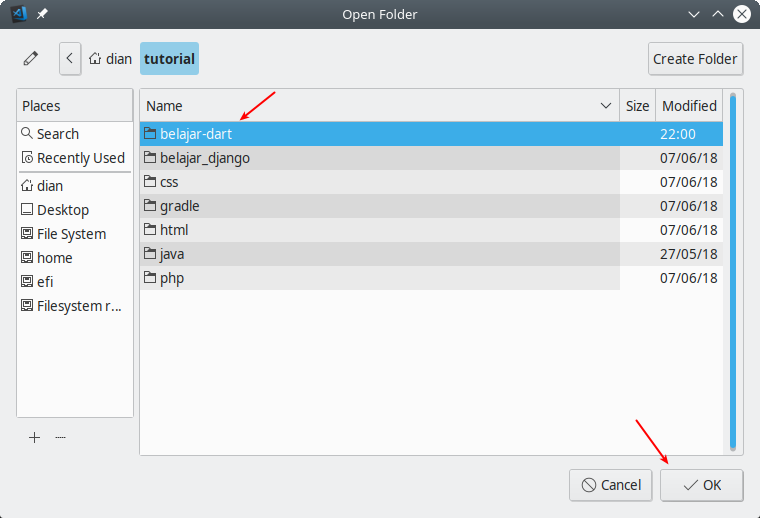
Task: Select the efi drive in Places
Action: pyautogui.click(x=44, y=282)
